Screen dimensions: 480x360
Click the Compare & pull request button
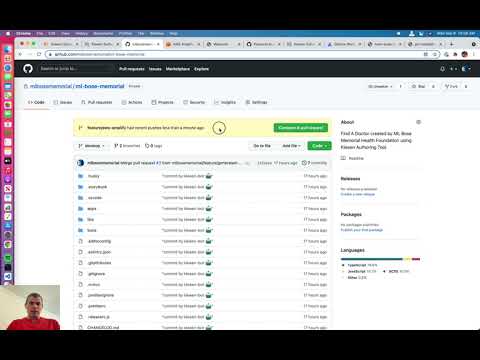tap(301, 128)
